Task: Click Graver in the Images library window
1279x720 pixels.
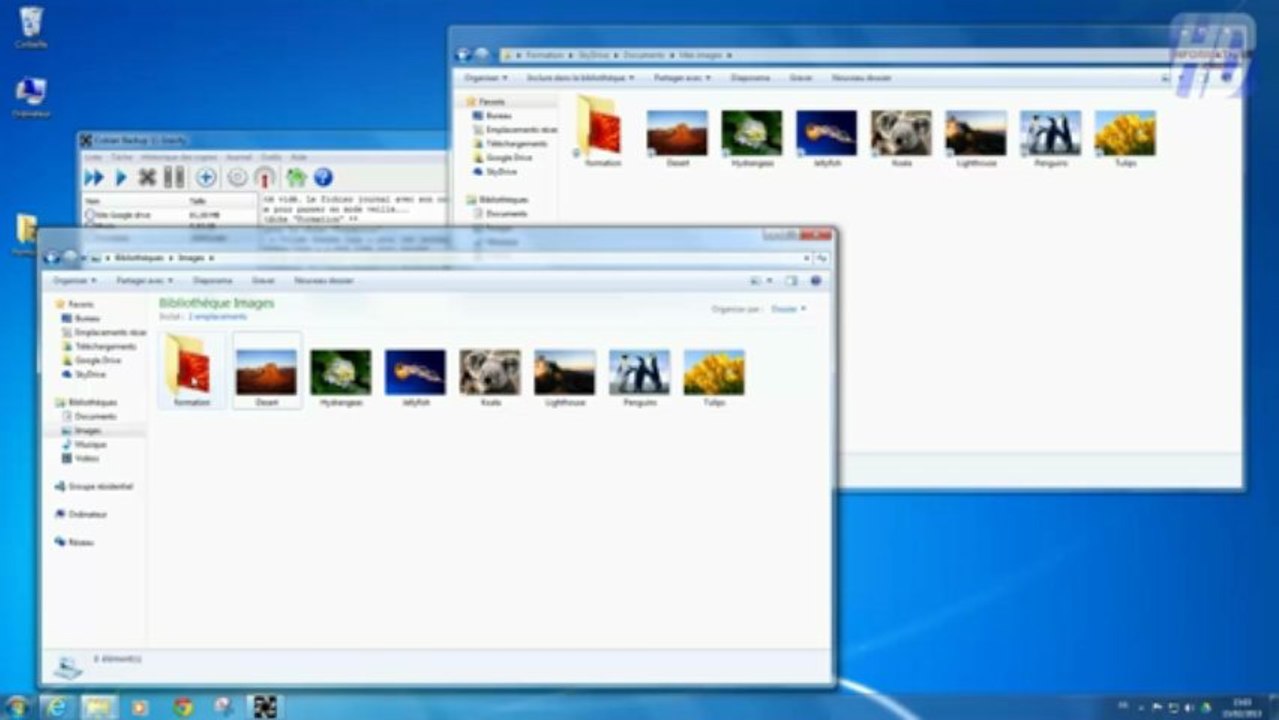Action: tap(263, 281)
